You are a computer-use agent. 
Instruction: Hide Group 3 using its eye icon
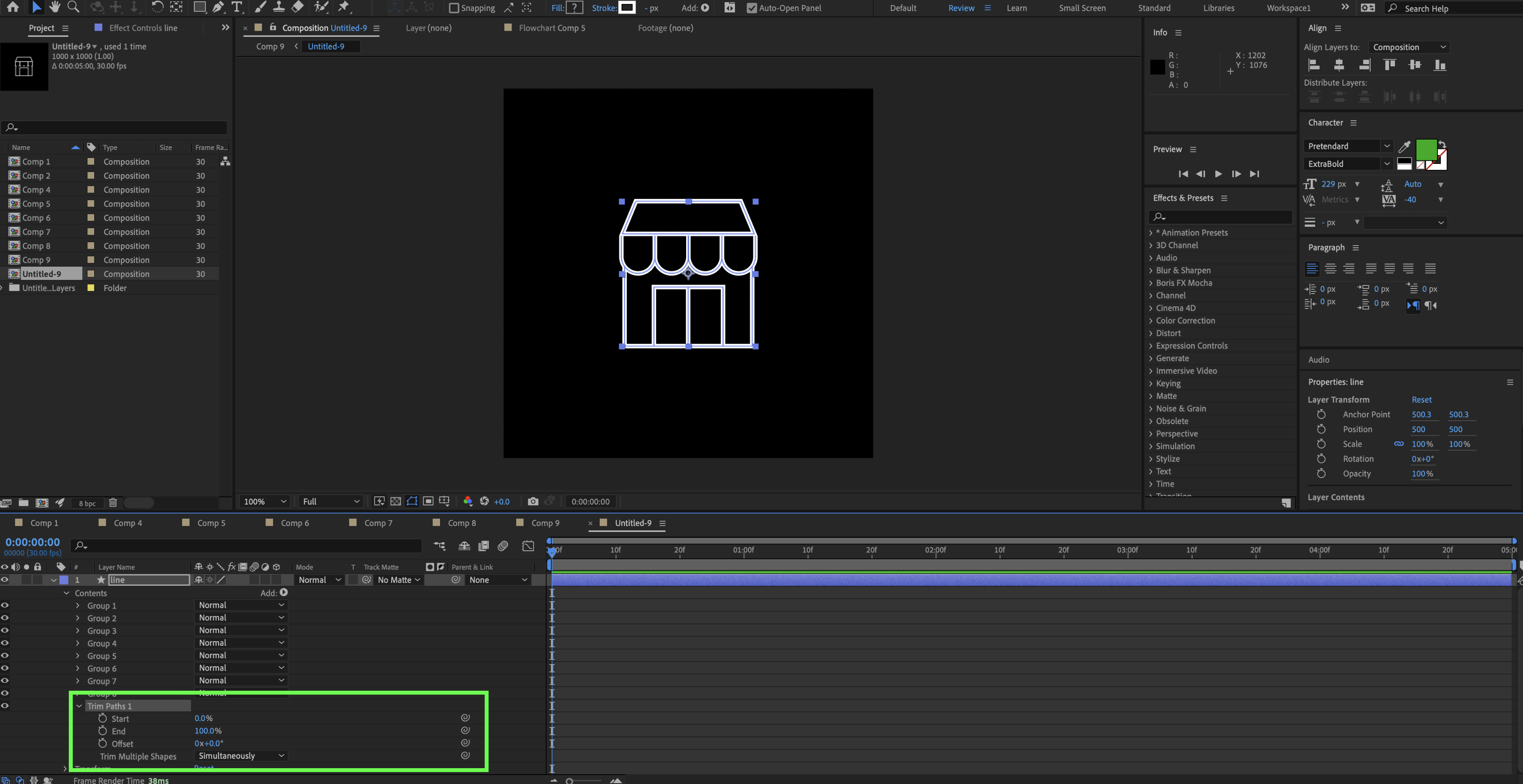(5, 630)
